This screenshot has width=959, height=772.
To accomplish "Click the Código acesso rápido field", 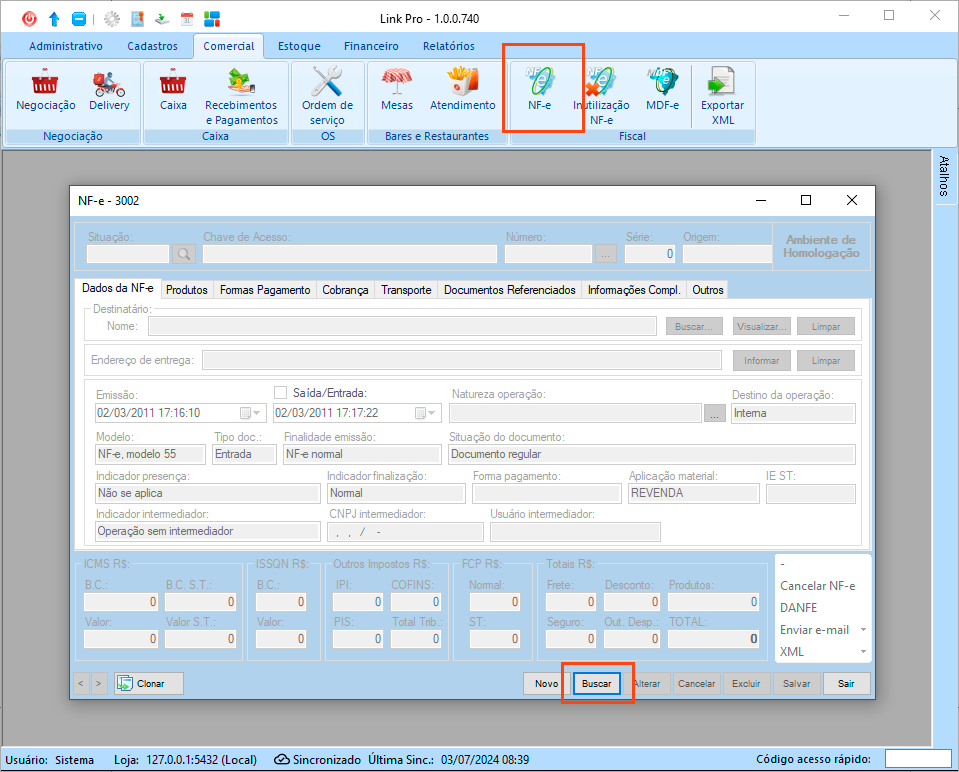I will [917, 759].
